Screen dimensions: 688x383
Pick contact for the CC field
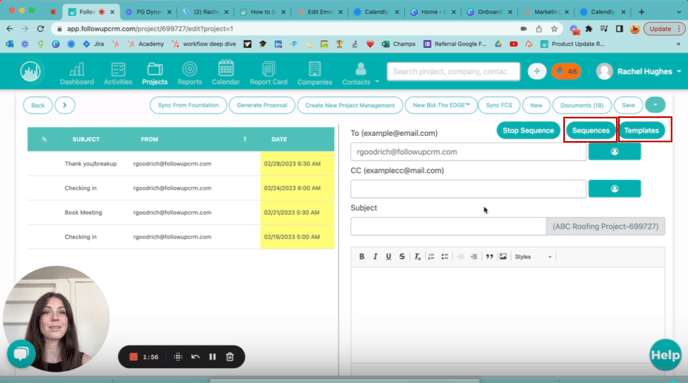(614, 189)
